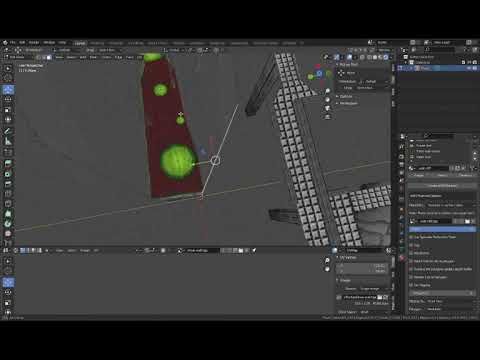480x360 pixels.
Task: Open the File menu
Action: coord(13,43)
